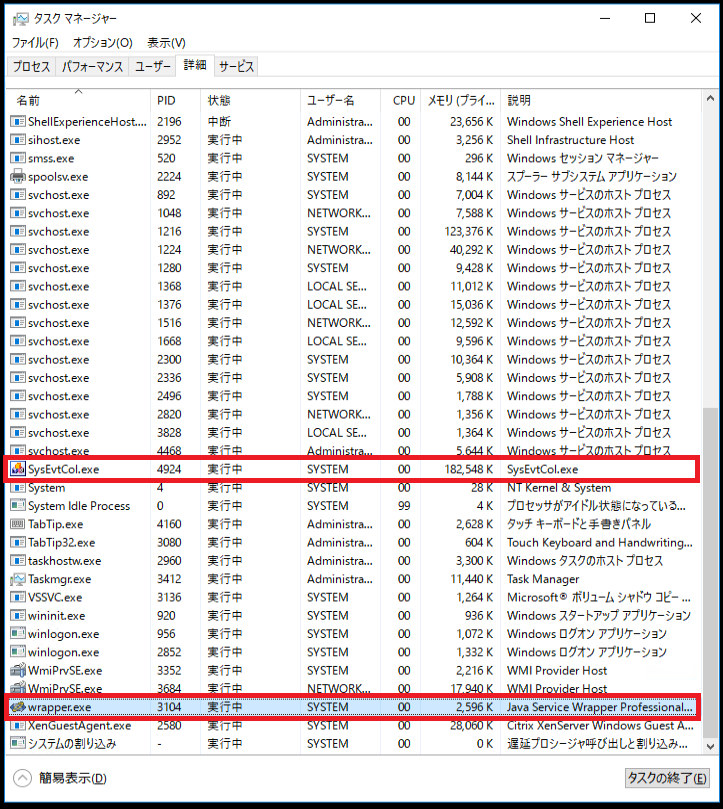
Task: Click the 簡易表示(D) link text
Action: coord(73,778)
